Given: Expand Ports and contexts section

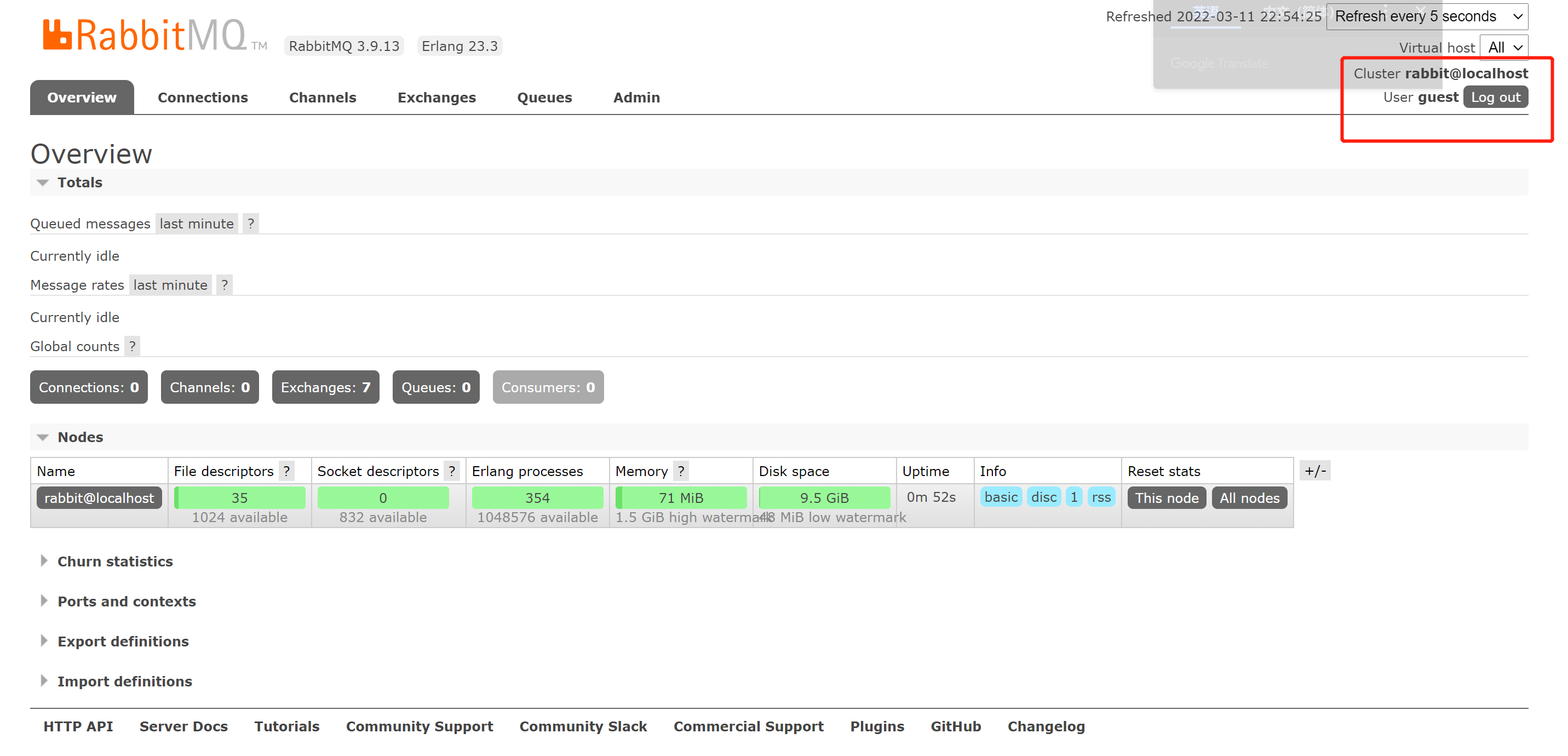Looking at the screenshot, I should pyautogui.click(x=126, y=602).
